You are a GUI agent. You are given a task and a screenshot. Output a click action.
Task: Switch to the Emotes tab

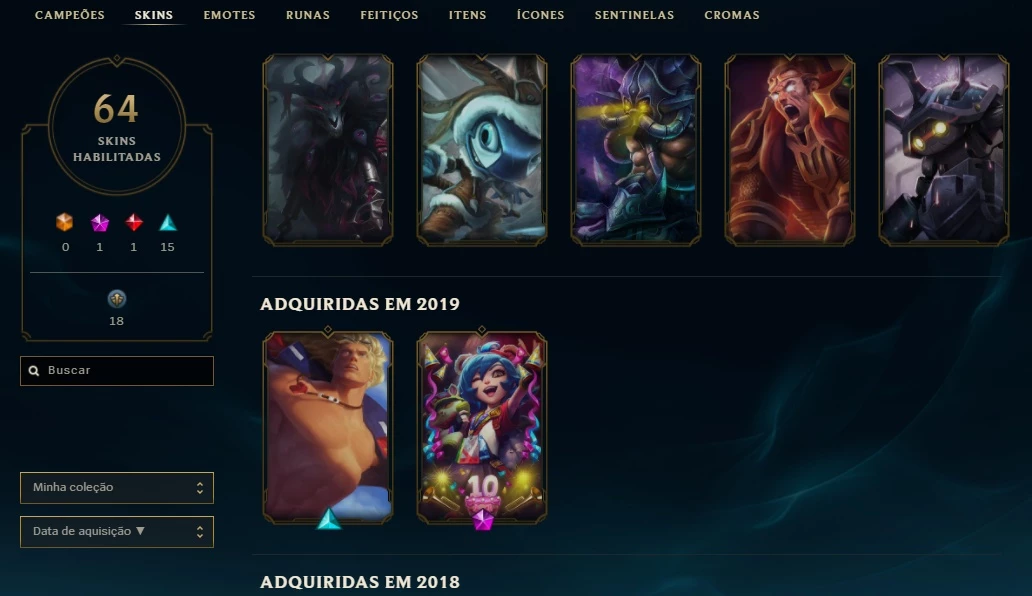(229, 14)
